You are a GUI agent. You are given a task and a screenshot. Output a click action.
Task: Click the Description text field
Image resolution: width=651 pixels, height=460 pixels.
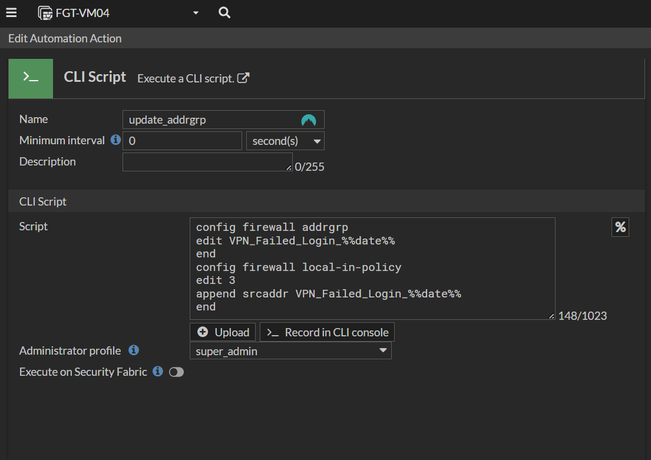[x=206, y=162]
